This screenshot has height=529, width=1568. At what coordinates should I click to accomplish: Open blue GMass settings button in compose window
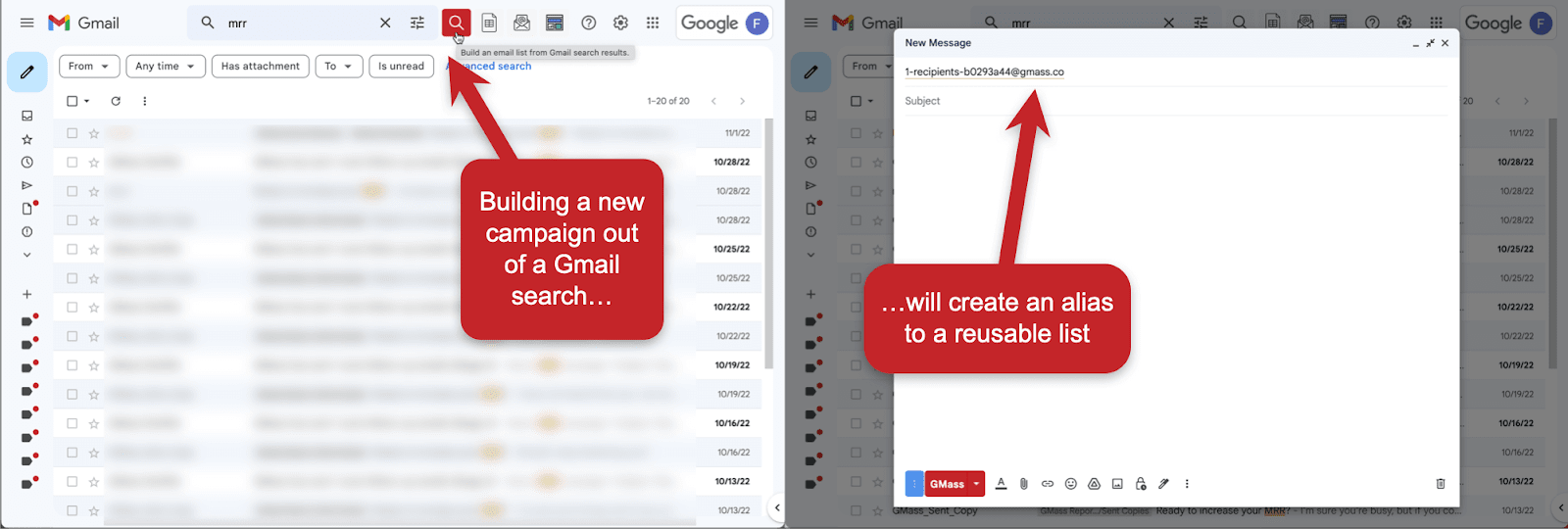tap(914, 484)
